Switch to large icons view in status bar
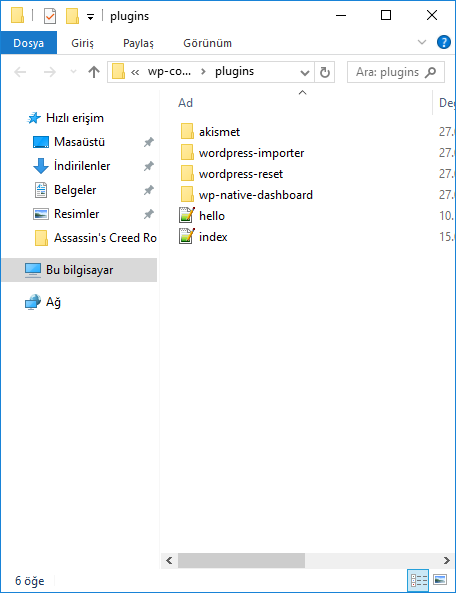The image size is (456, 593). (440, 579)
